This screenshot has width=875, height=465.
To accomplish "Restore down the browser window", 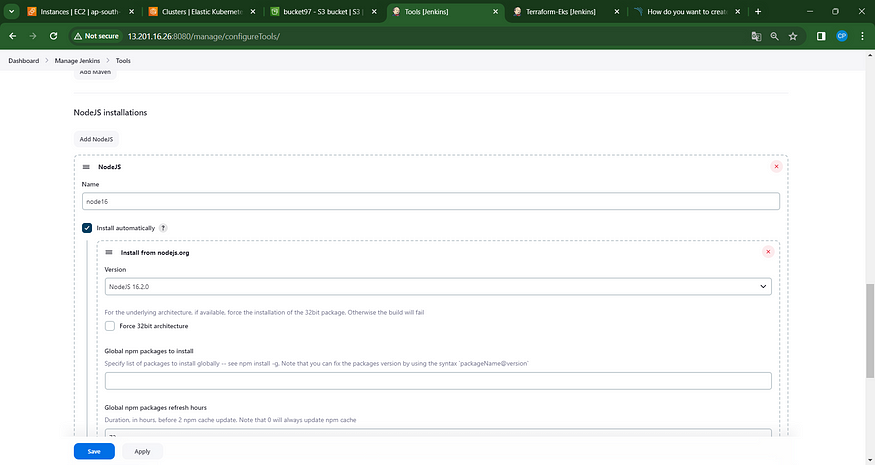I will (835, 11).
